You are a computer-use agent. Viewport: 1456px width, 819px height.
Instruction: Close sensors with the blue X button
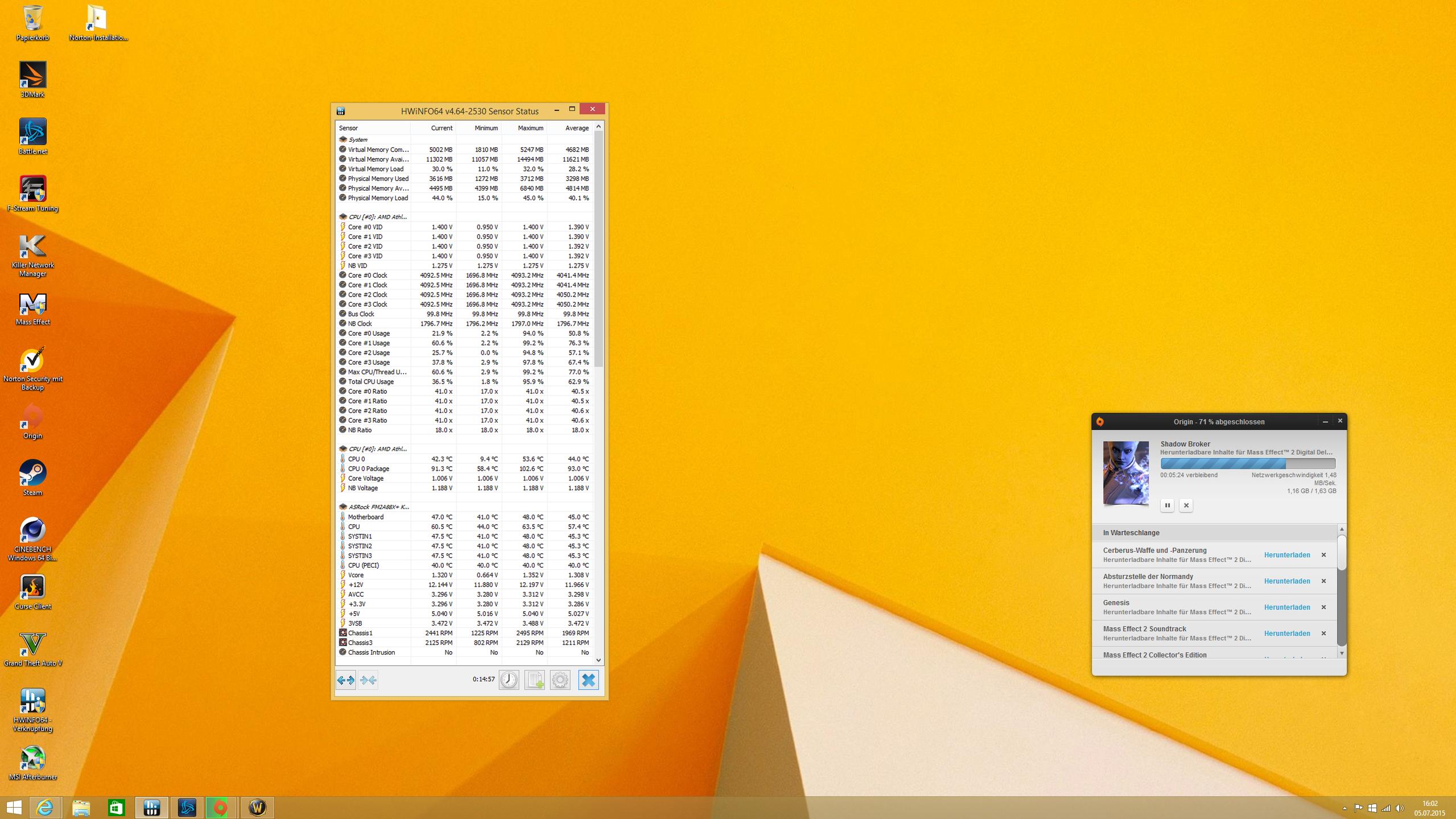588,680
